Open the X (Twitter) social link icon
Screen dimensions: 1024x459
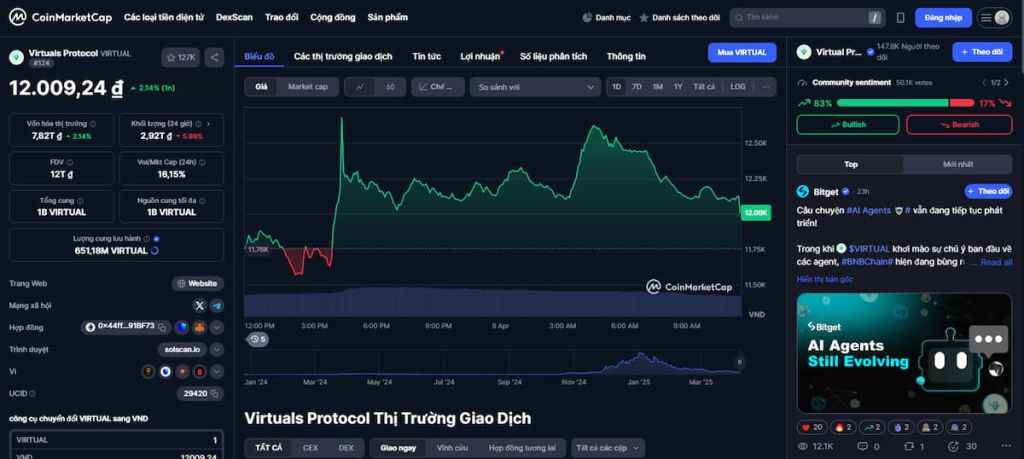point(199,305)
